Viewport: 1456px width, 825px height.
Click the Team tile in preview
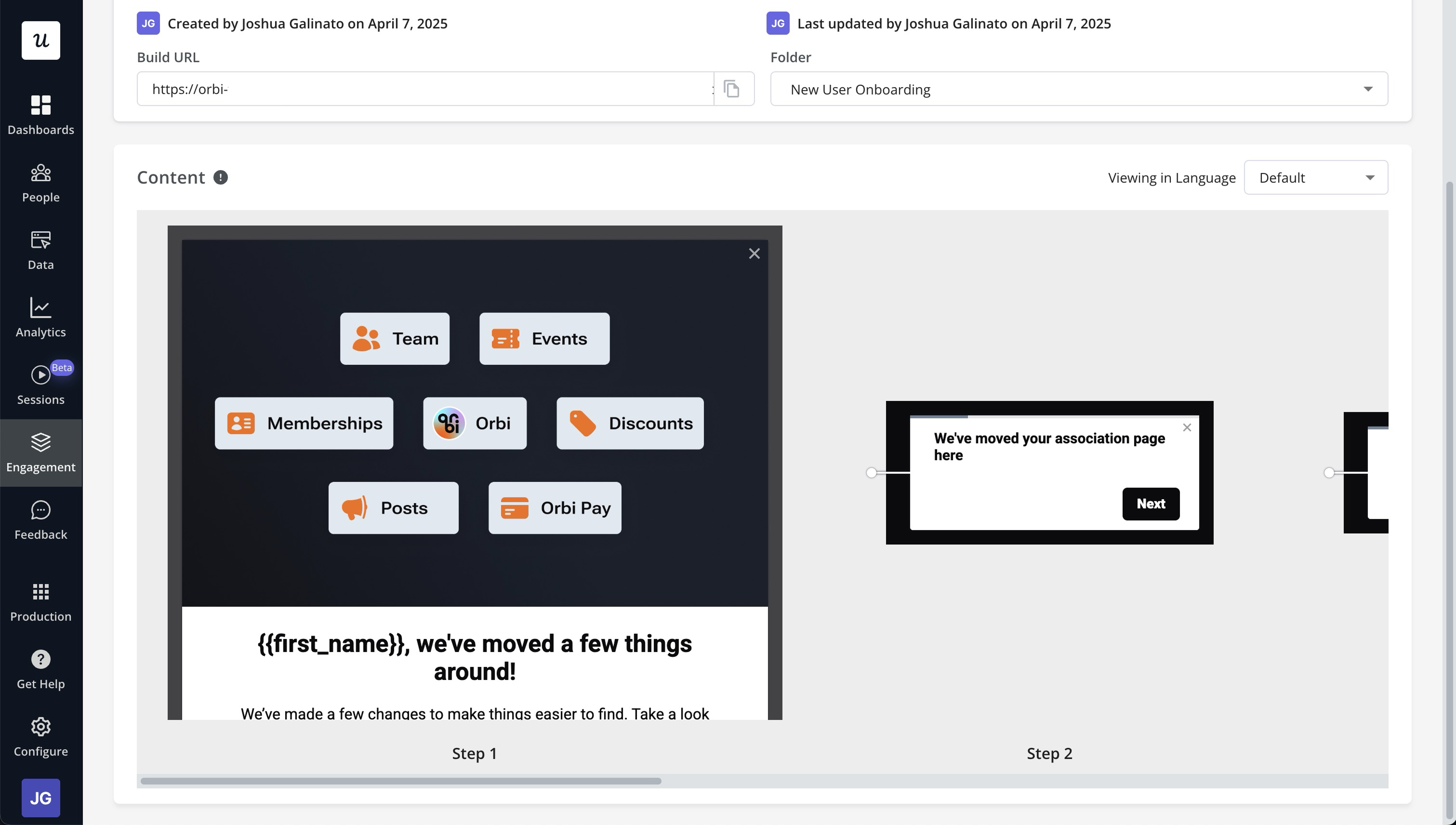click(x=395, y=338)
